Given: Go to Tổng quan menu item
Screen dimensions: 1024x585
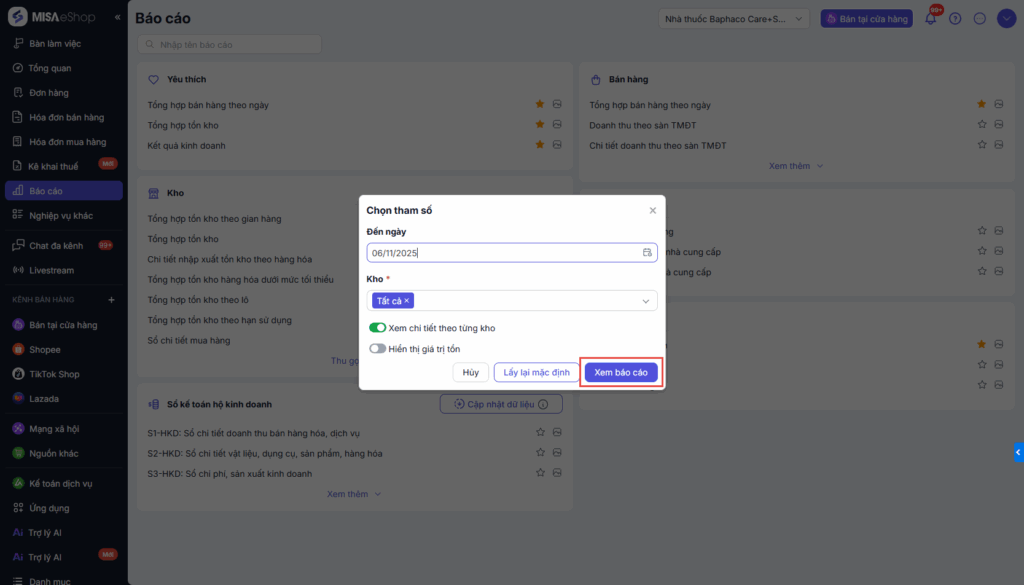Looking at the screenshot, I should click(50, 68).
